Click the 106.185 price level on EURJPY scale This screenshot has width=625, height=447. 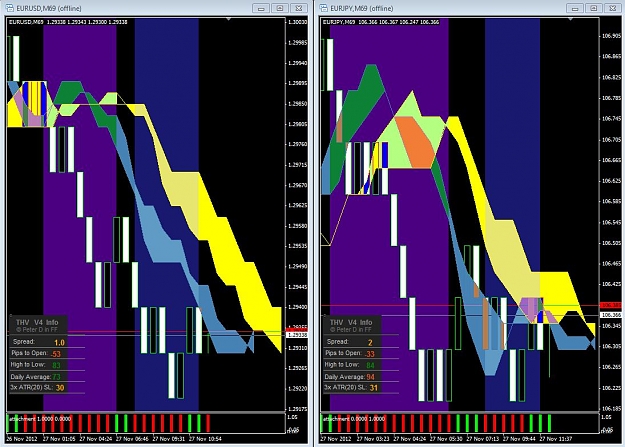click(x=611, y=408)
